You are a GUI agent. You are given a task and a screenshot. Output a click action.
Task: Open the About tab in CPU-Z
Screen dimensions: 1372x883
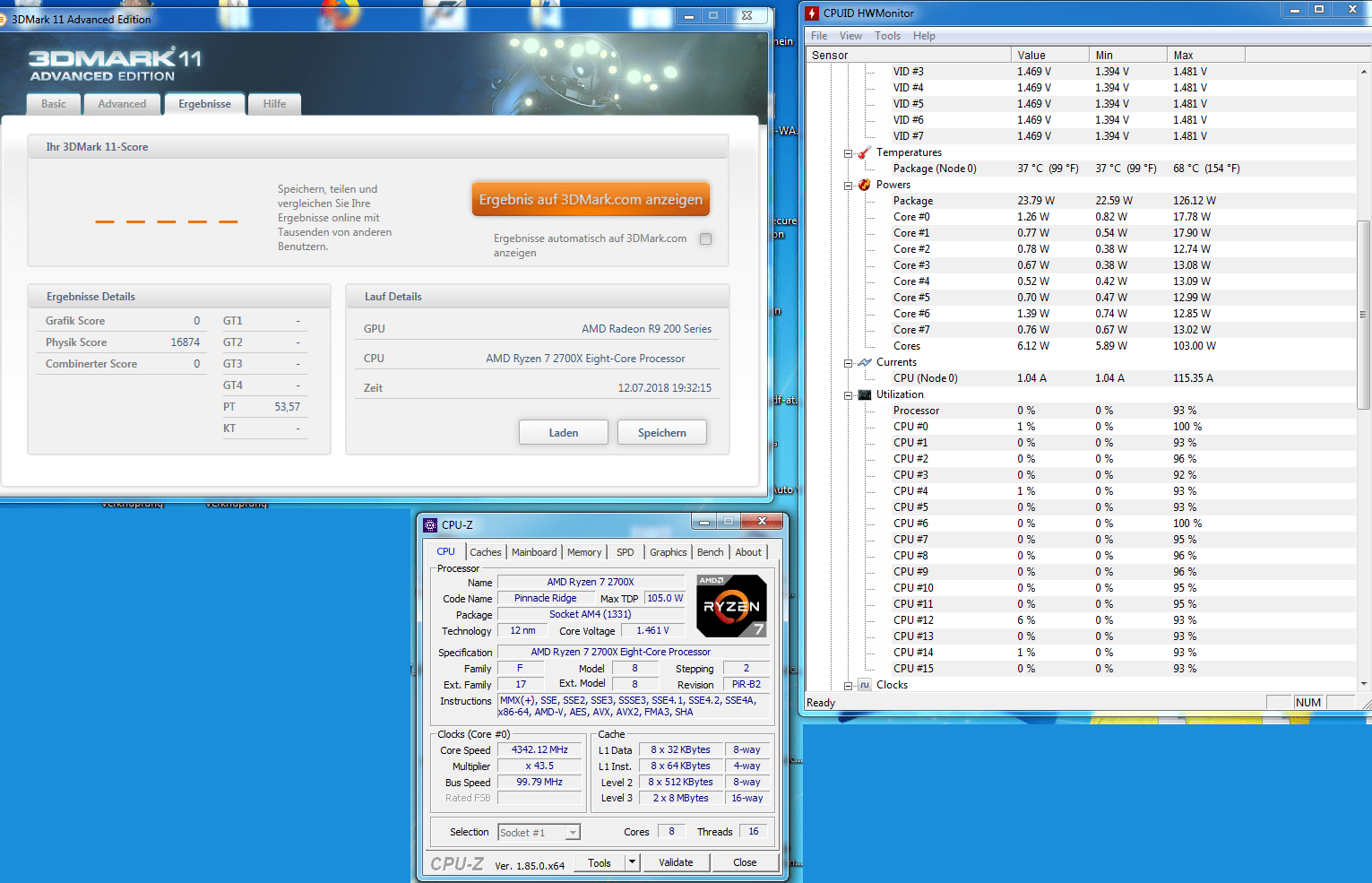tap(748, 552)
